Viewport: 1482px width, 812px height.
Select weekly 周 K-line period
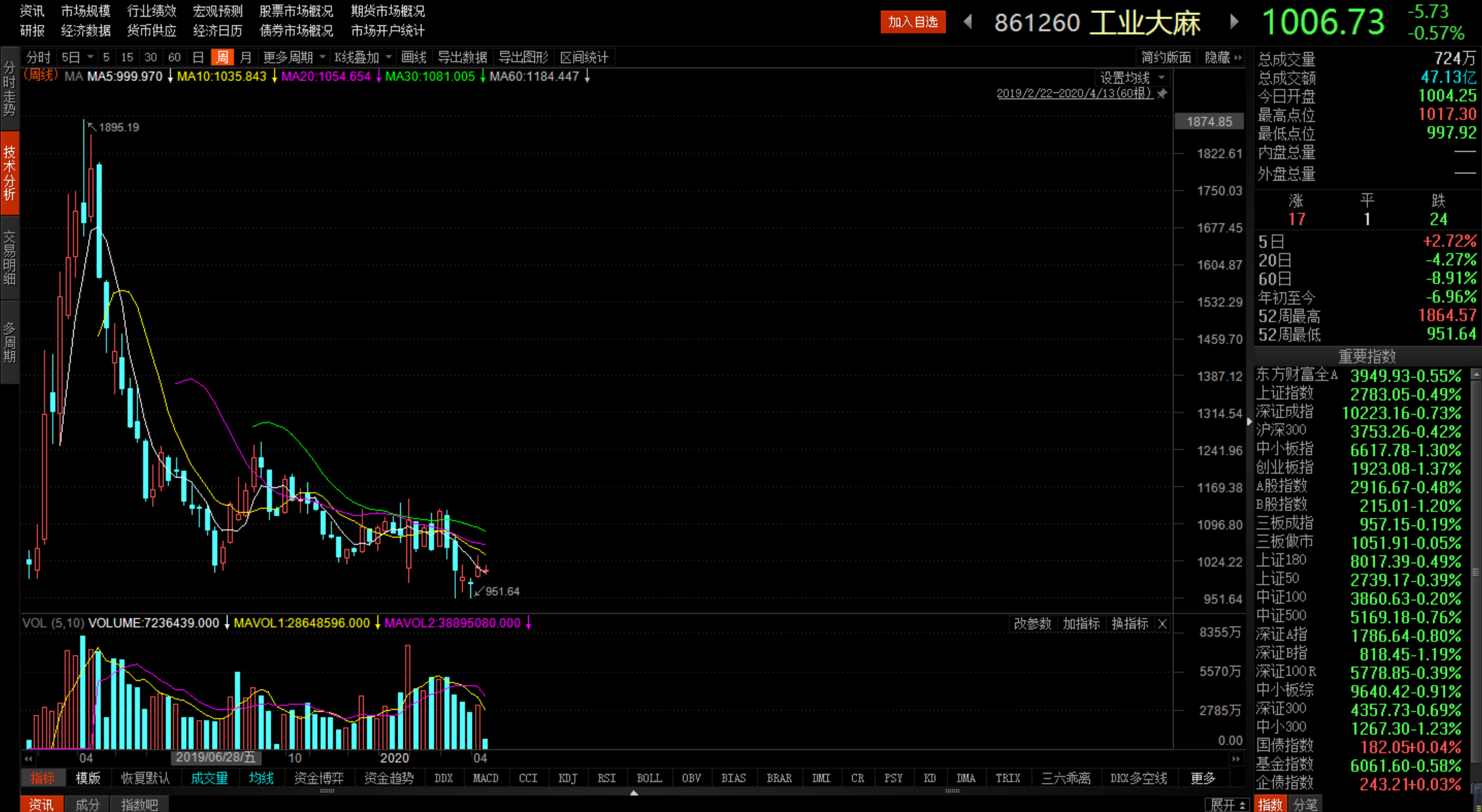tap(222, 57)
